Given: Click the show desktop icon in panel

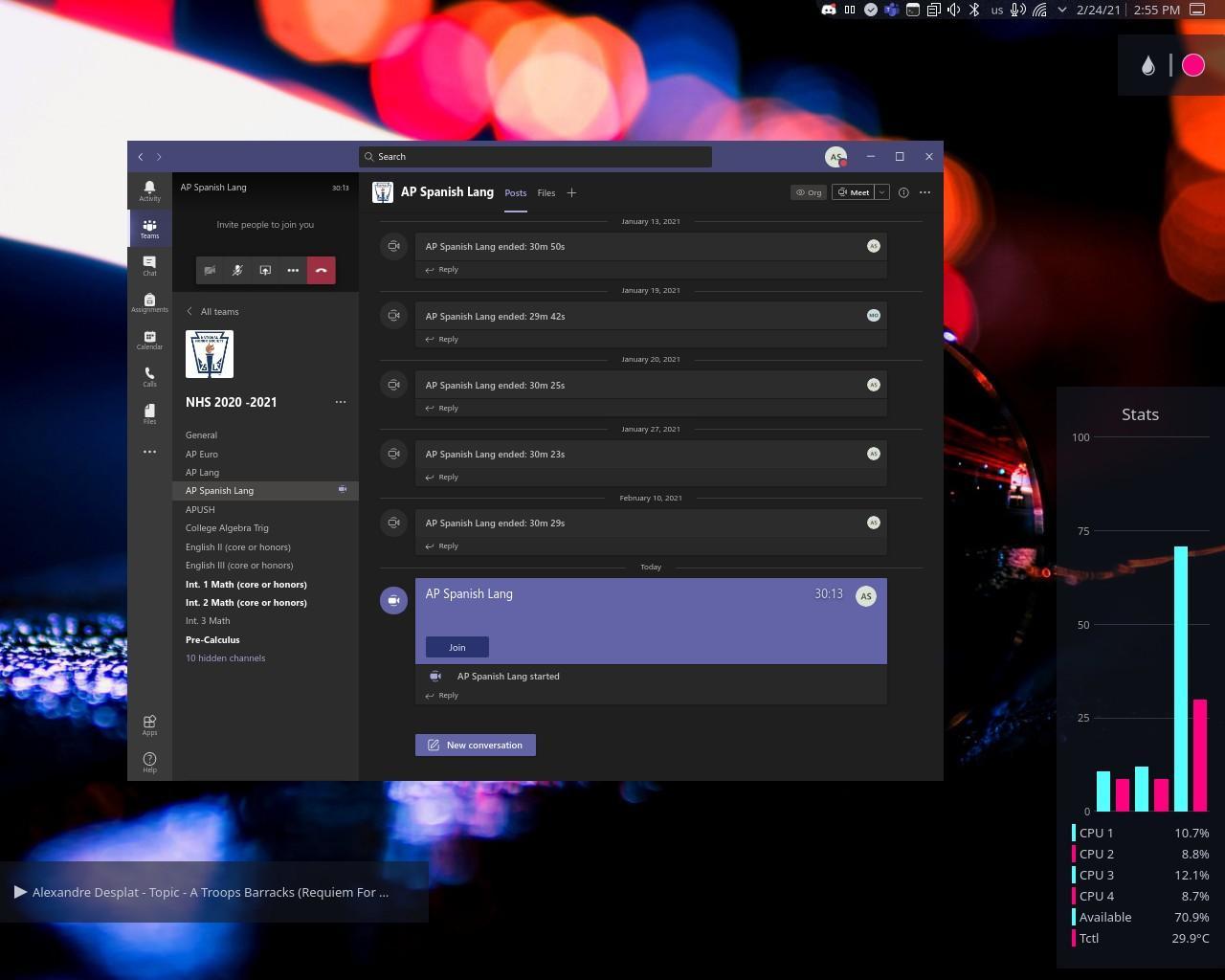Looking at the screenshot, I should click(1197, 10).
